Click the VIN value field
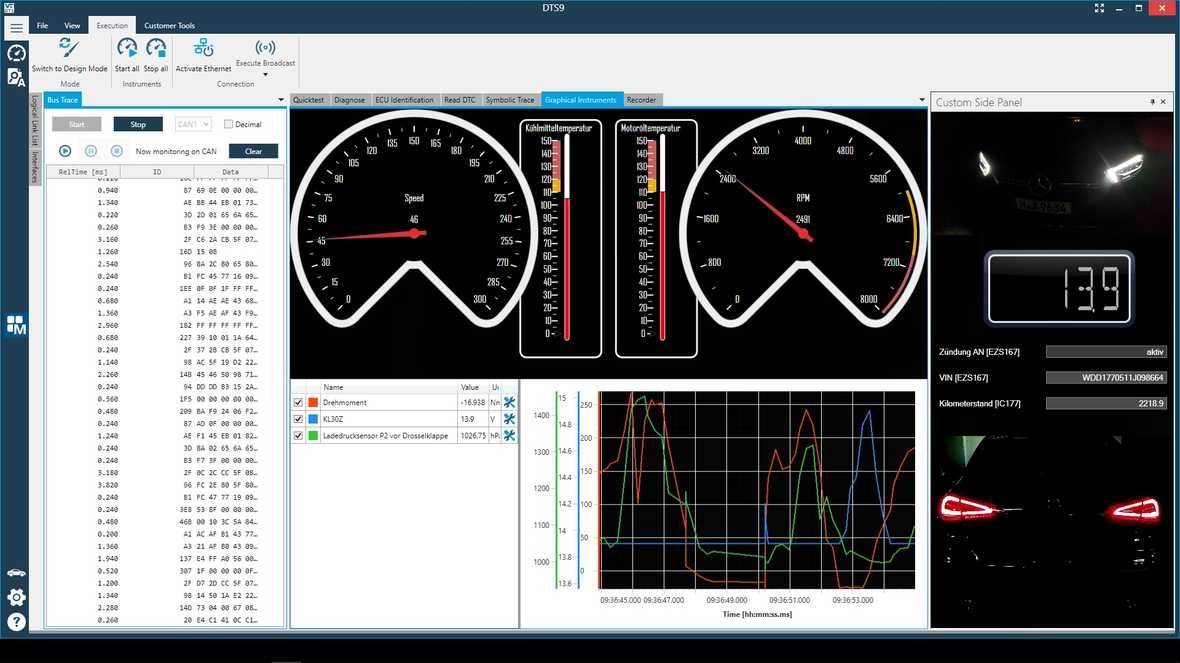Viewport: 1180px width, 663px height. 1106,378
